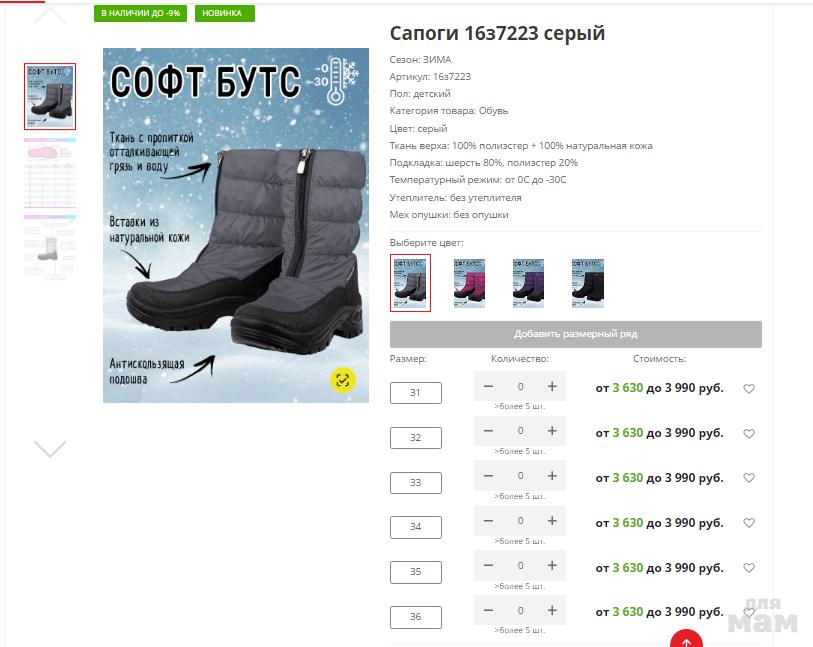Screen dimensions: 813x647
Task: Increase quantity for size 31 with plus
Action: click(552, 386)
